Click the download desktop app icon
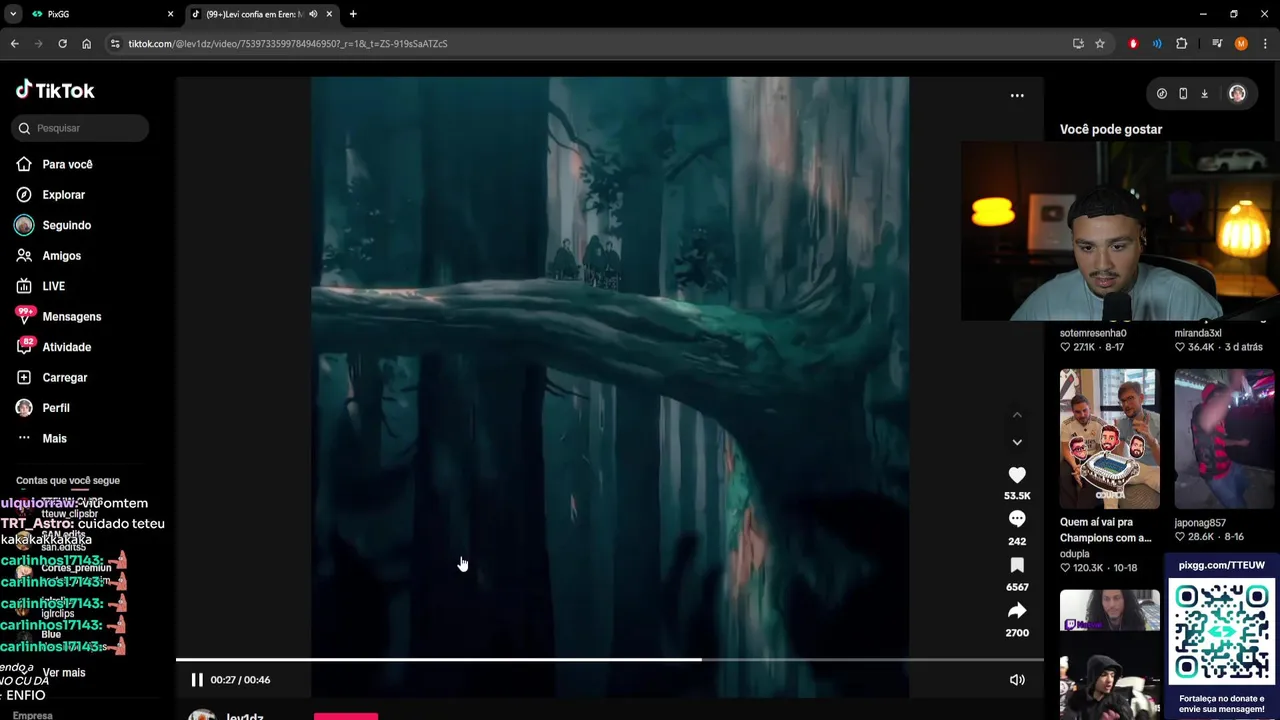1280x720 pixels. click(x=1204, y=94)
